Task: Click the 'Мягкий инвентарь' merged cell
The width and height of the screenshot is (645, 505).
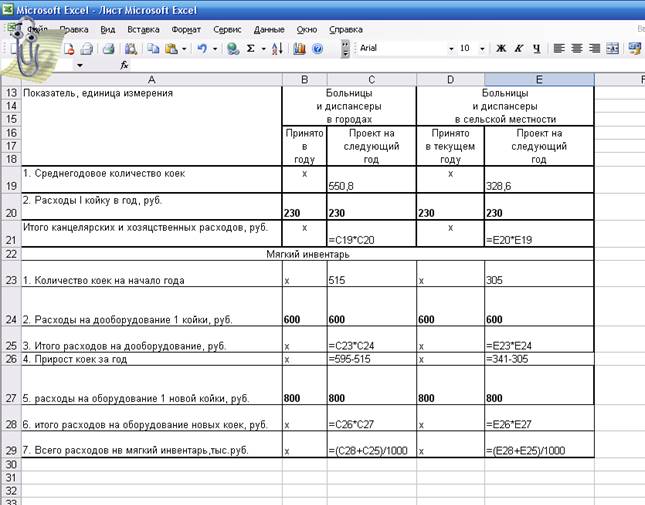Action: click(308, 254)
